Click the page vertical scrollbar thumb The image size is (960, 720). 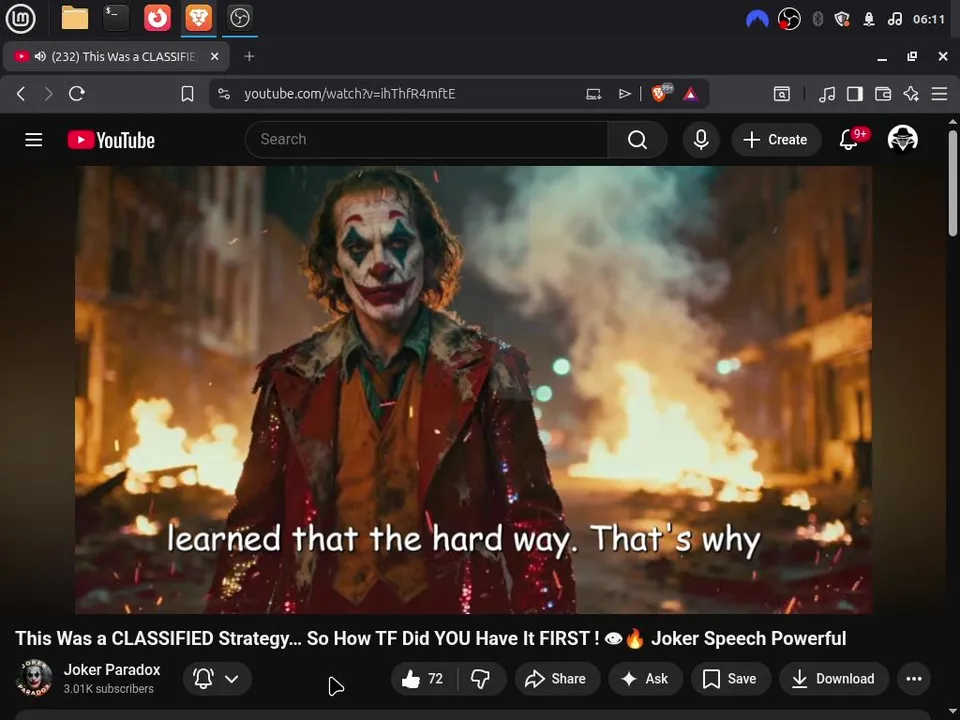click(953, 182)
